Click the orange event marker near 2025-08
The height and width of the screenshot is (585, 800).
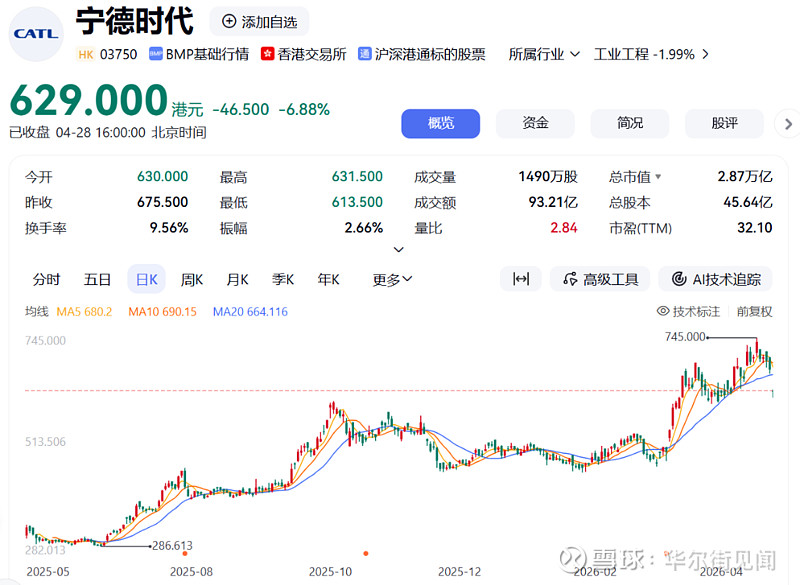click(185, 553)
